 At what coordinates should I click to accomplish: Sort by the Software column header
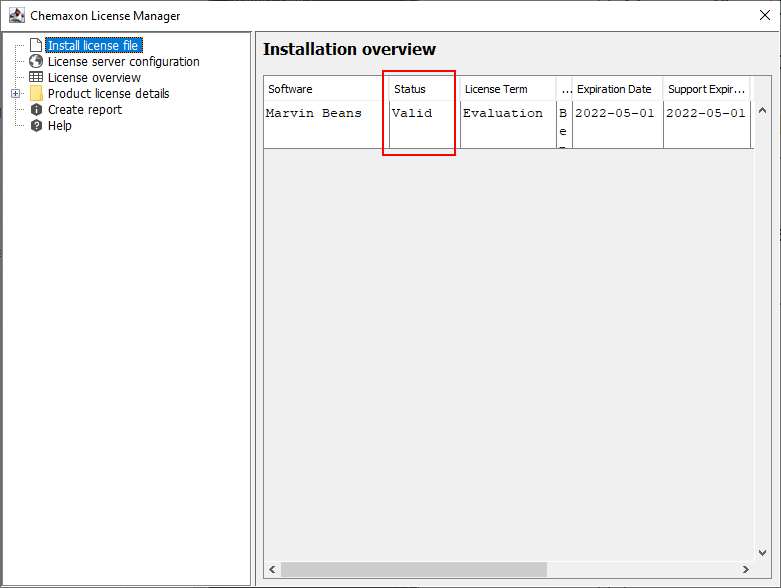click(x=326, y=89)
